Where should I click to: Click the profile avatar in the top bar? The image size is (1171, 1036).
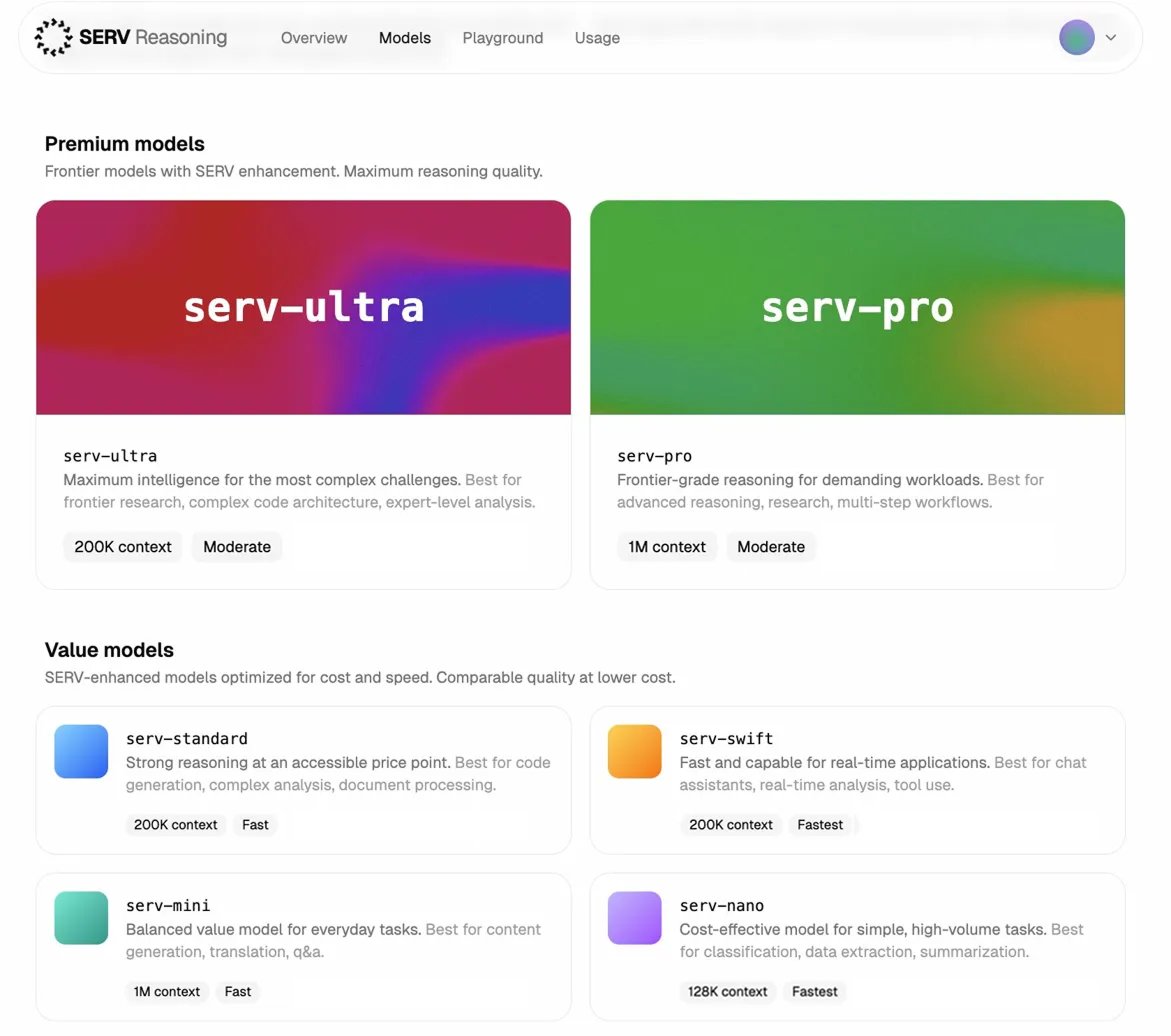pos(1076,37)
